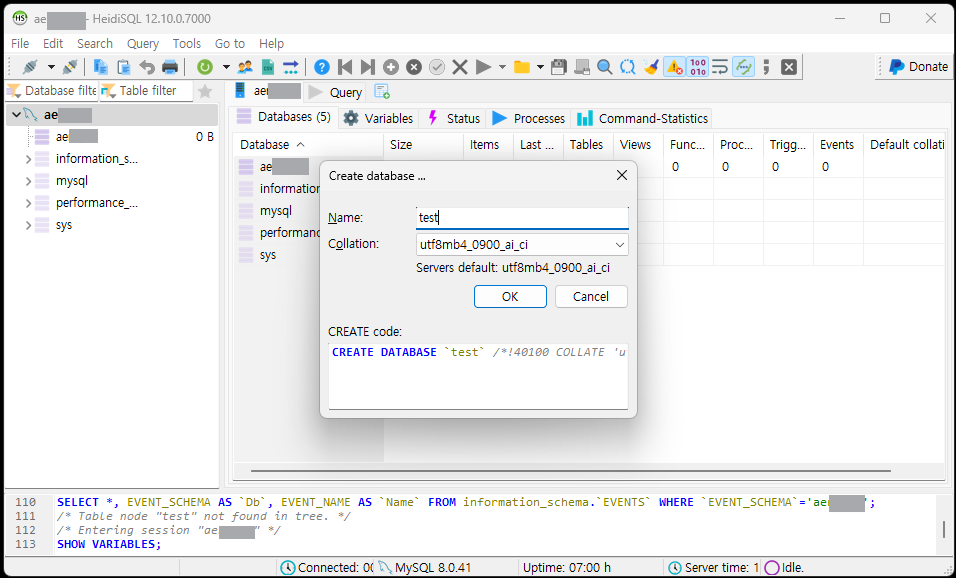Click the Post checkmark icon
956x578 pixels.
[437, 66]
